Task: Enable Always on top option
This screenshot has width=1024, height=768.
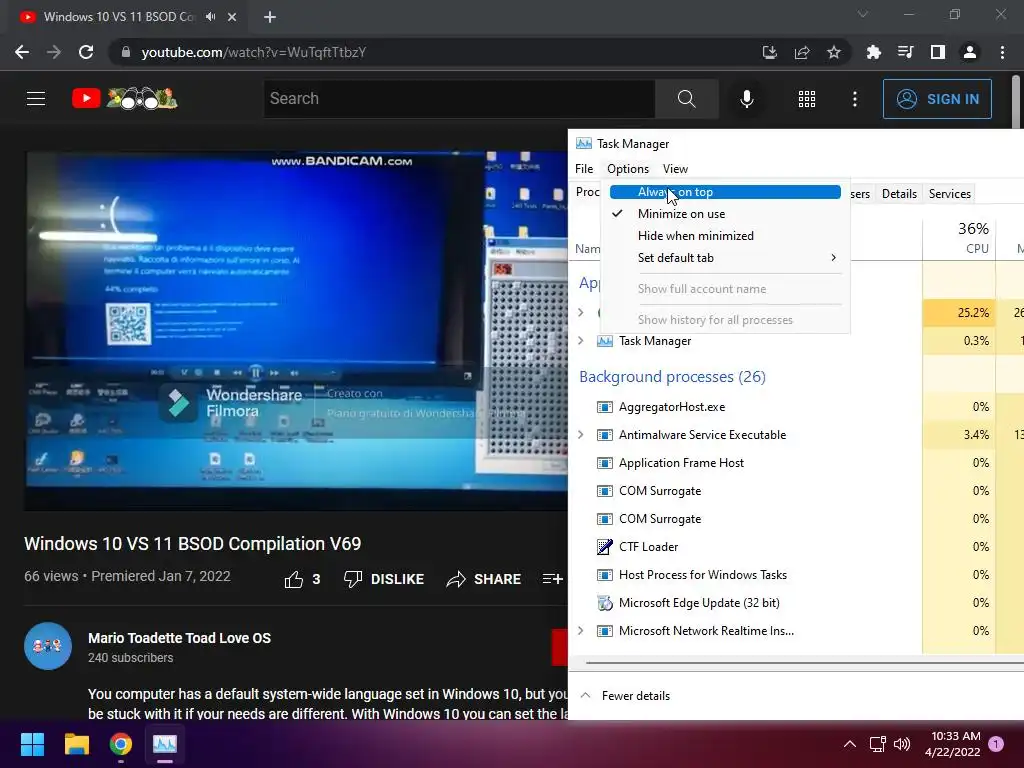Action: (x=725, y=192)
